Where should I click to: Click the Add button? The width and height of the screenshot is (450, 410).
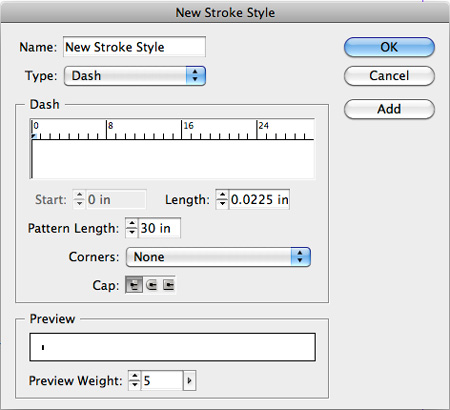tap(389, 109)
